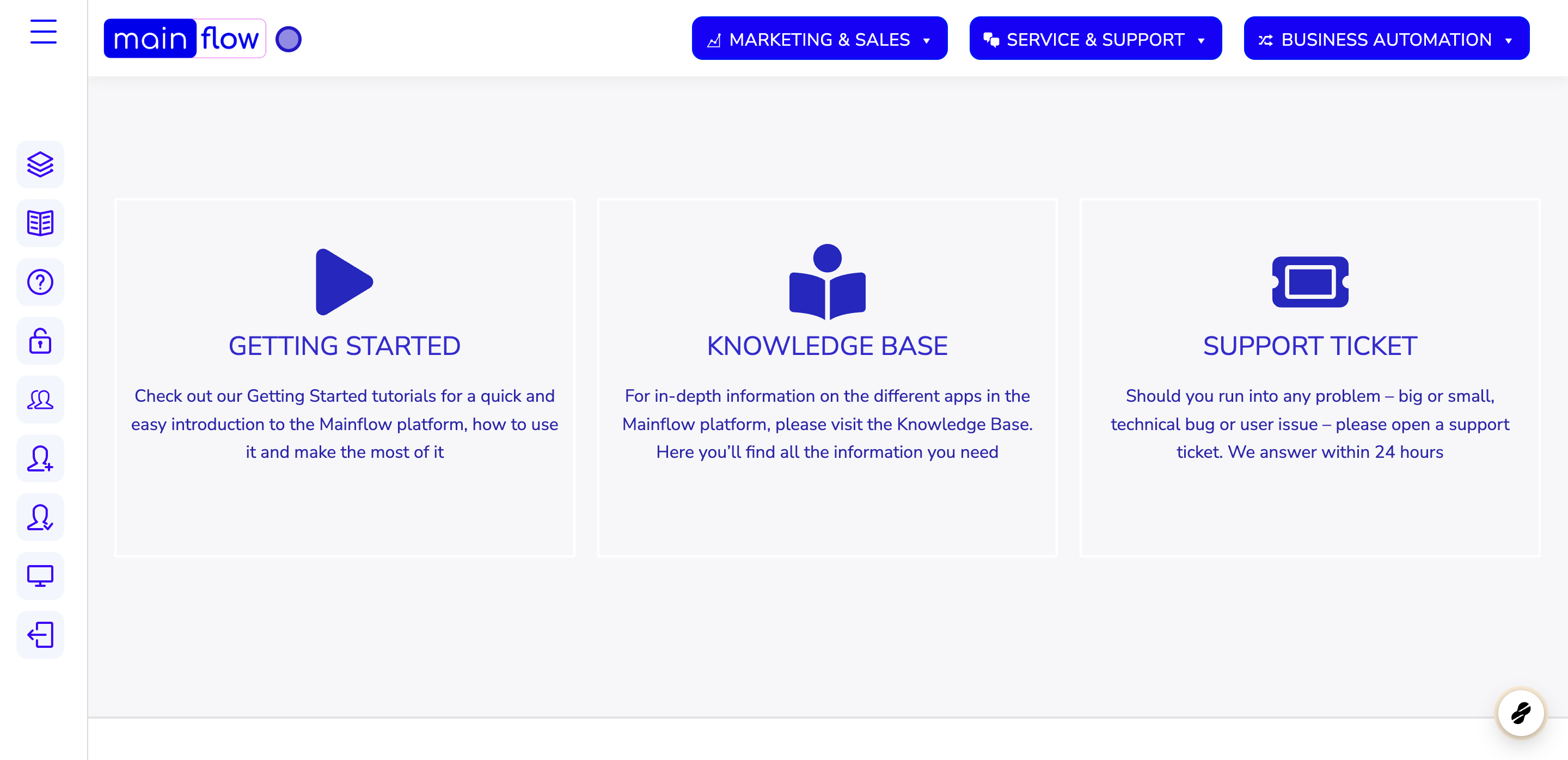Screen dimensions: 1568x760
Task: Open the Knowledge Base heading link
Action: (x=827, y=346)
